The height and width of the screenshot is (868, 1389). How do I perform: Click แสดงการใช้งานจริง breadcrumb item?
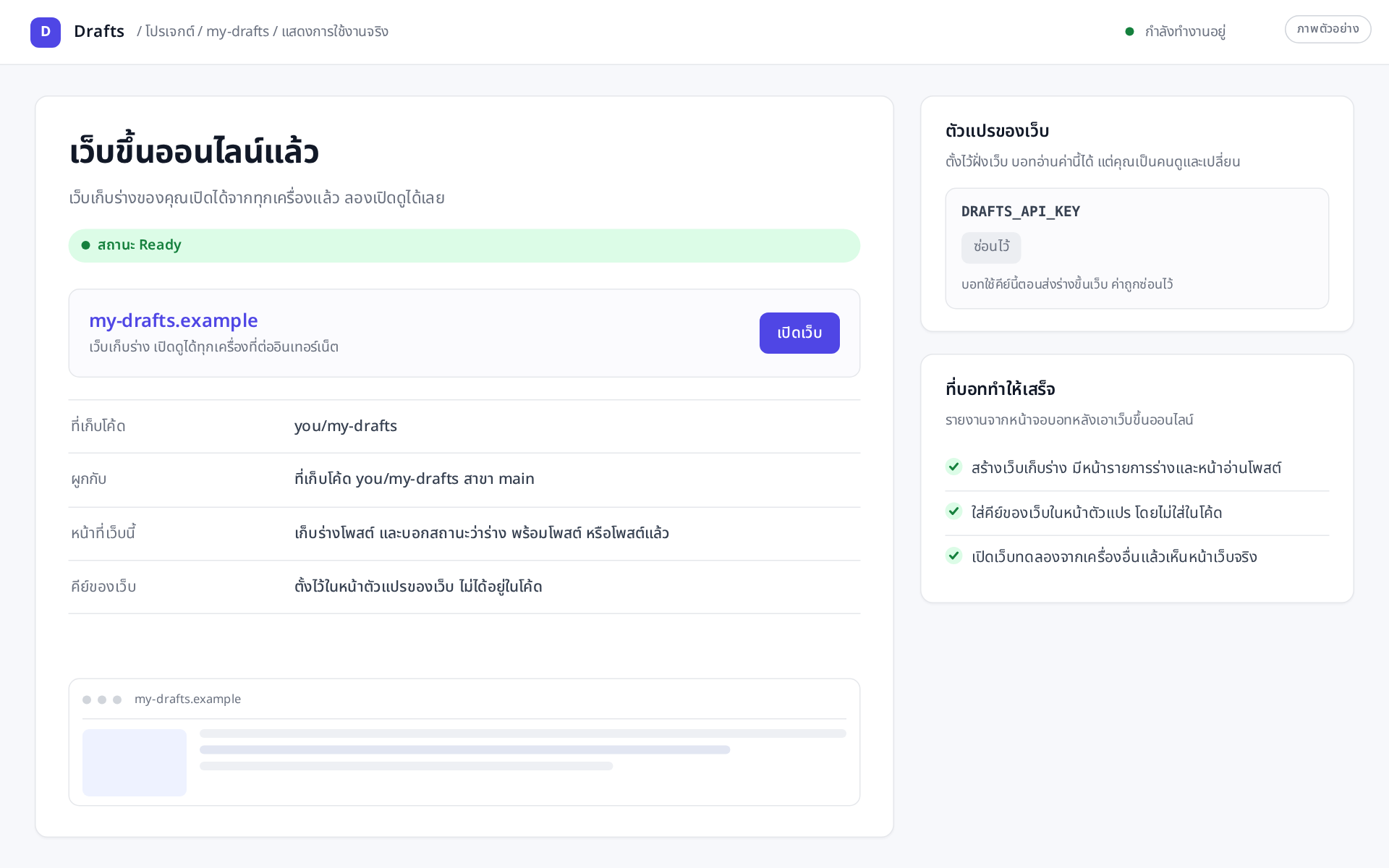[335, 32]
